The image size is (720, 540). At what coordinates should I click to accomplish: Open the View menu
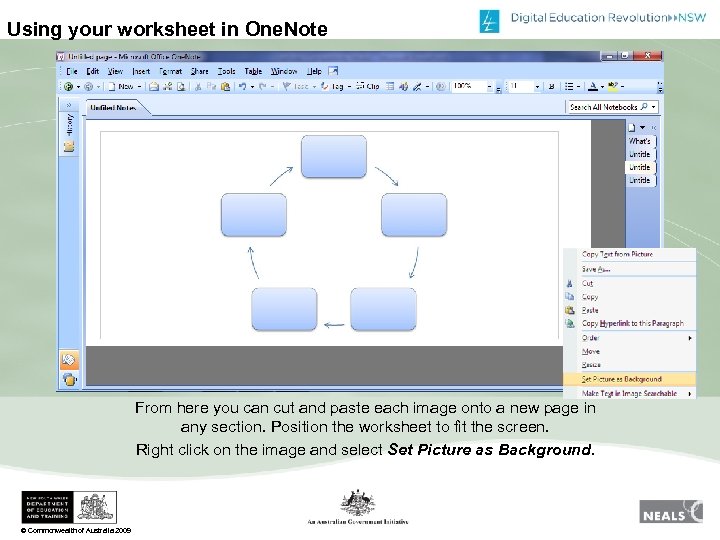115,71
